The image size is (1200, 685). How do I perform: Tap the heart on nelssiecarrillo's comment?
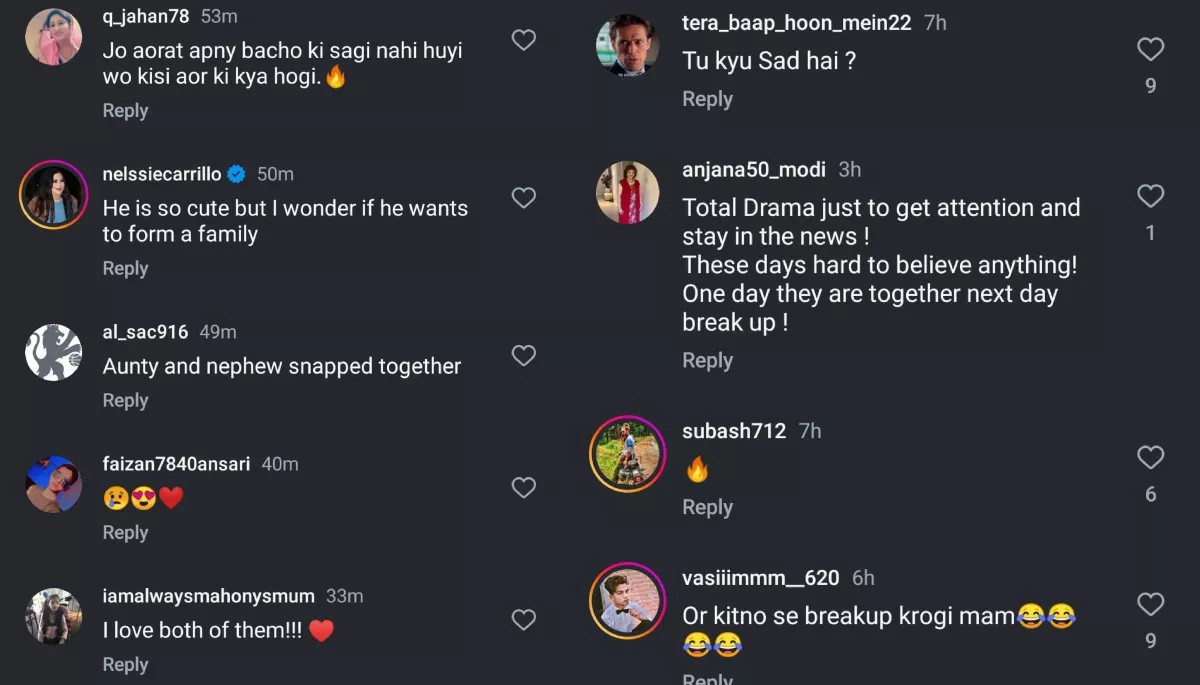coord(523,198)
